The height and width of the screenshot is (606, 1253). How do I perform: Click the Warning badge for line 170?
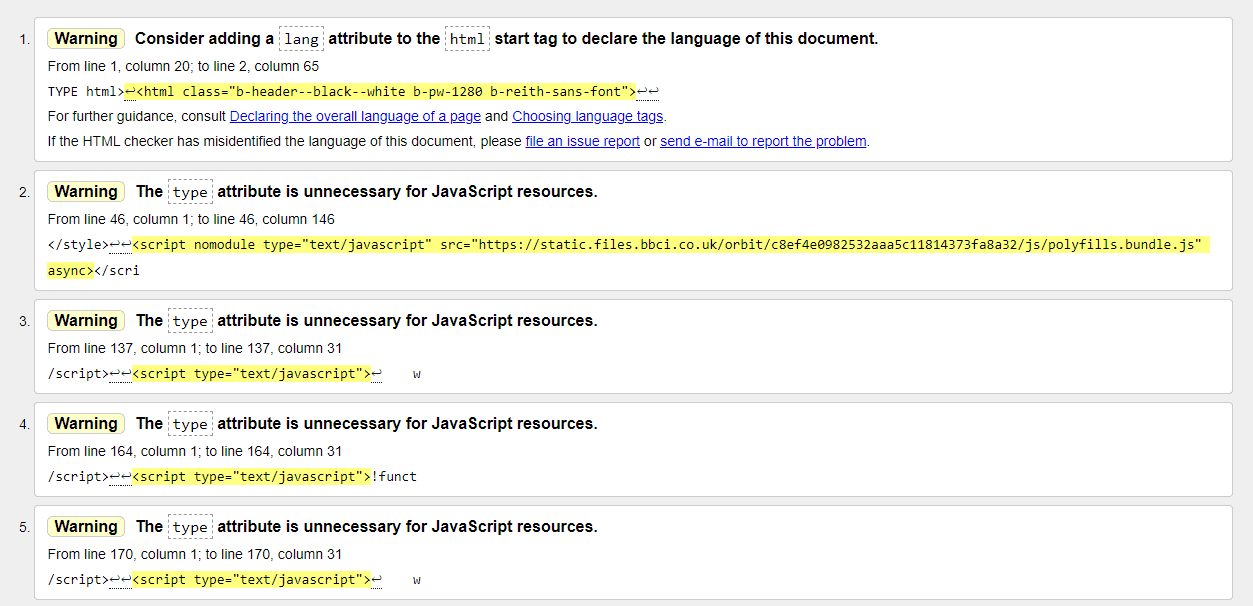pyautogui.click(x=85, y=526)
